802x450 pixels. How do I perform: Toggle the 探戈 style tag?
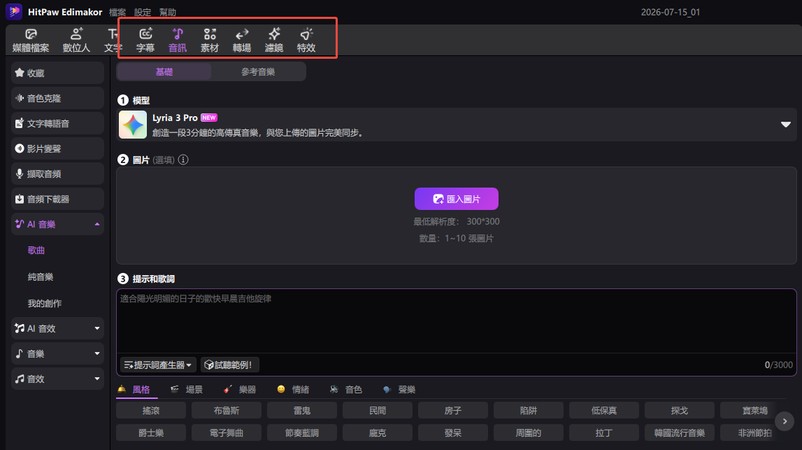(679, 410)
